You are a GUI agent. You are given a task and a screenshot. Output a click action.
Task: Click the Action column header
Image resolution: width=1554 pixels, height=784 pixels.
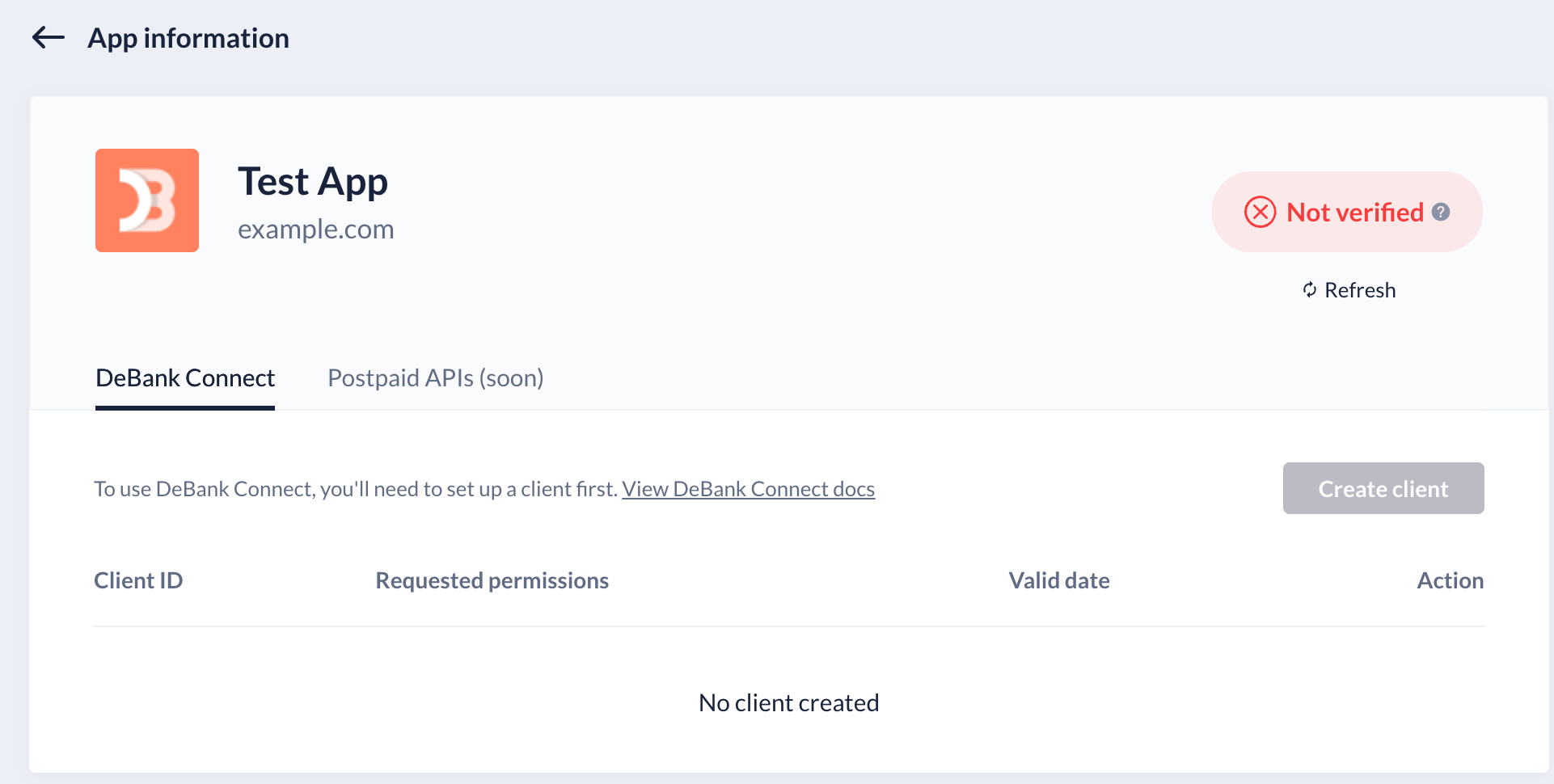1451,580
